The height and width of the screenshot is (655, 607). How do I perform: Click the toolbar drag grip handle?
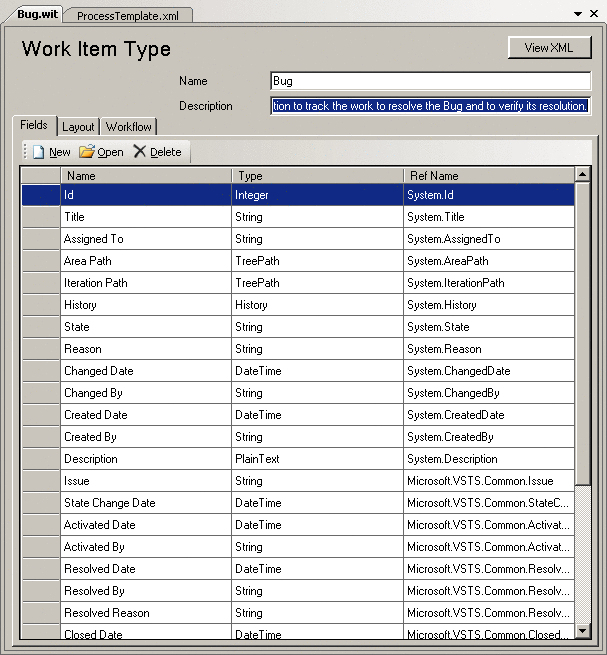pos(25,151)
